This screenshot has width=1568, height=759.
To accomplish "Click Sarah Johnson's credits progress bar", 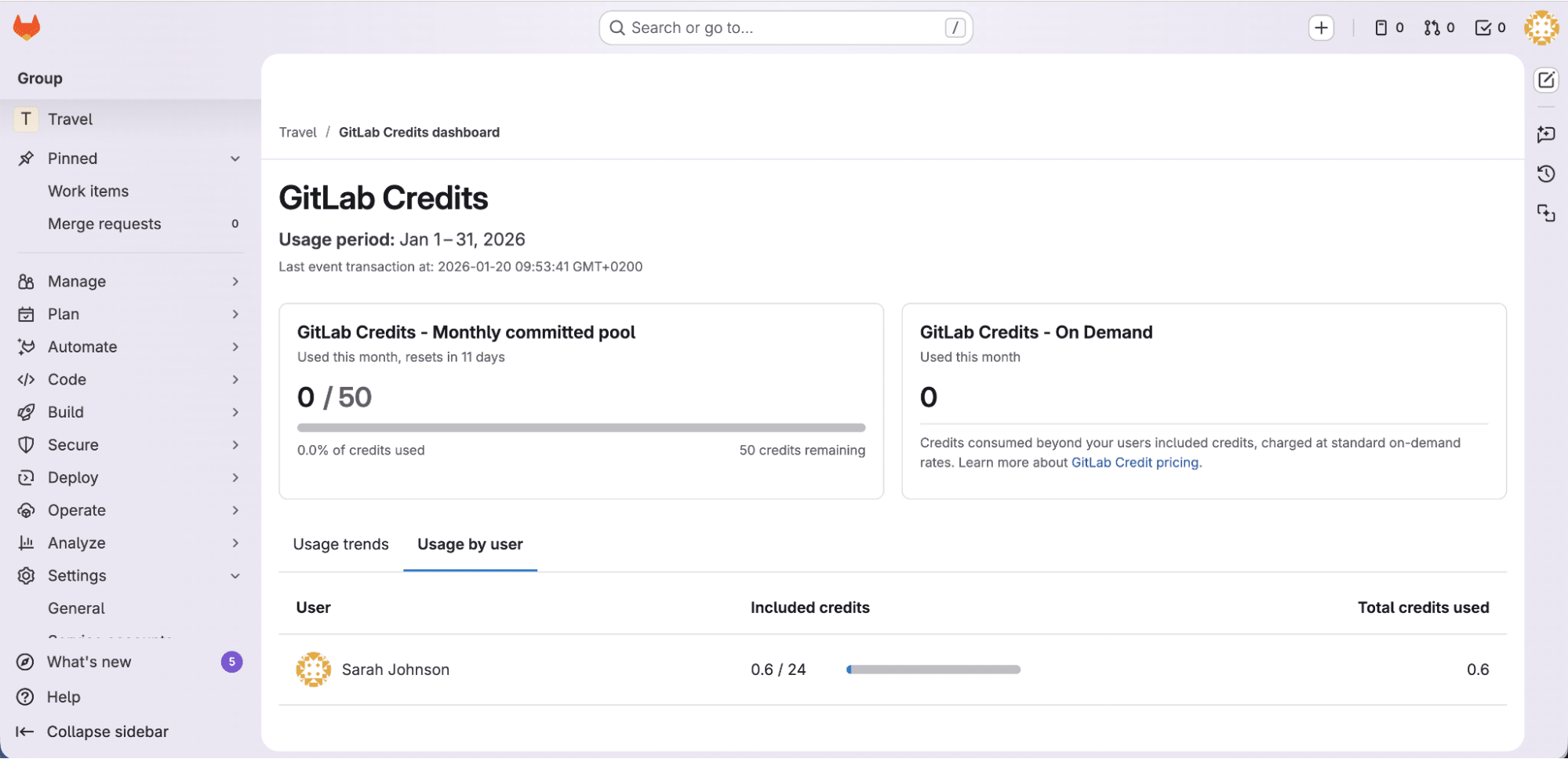I will 933,669.
